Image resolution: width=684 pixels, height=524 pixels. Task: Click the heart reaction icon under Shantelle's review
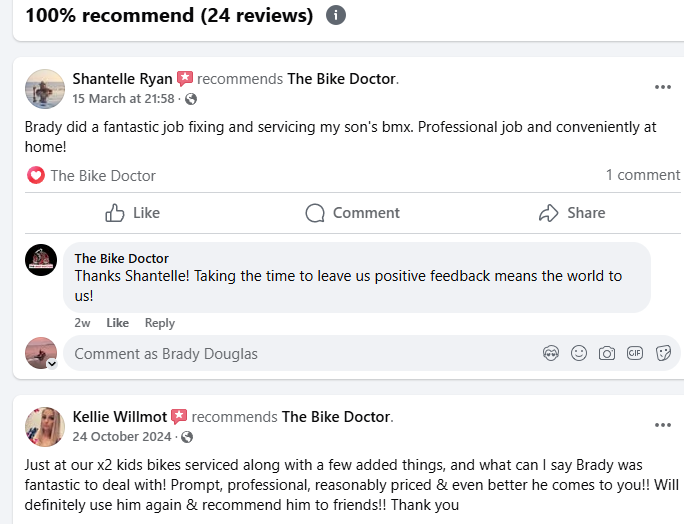[36, 175]
